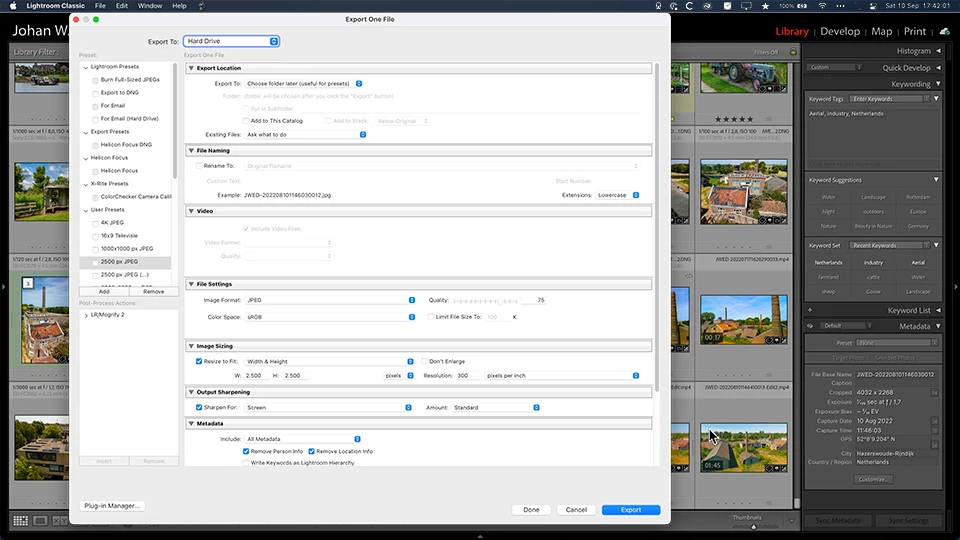This screenshot has width=960, height=540.
Task: Click the screen mirroring menu bar icon
Action: tap(746, 6)
